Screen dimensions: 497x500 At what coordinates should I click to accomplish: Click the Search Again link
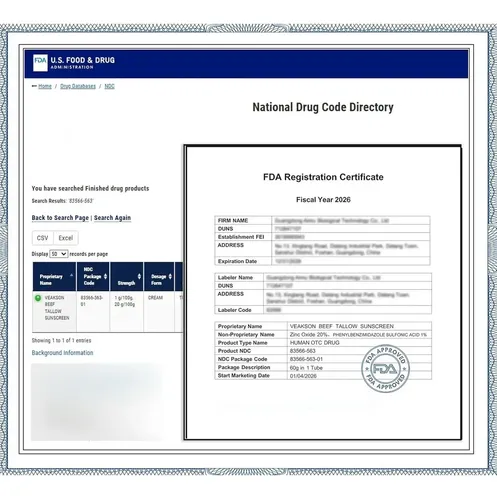point(112,218)
